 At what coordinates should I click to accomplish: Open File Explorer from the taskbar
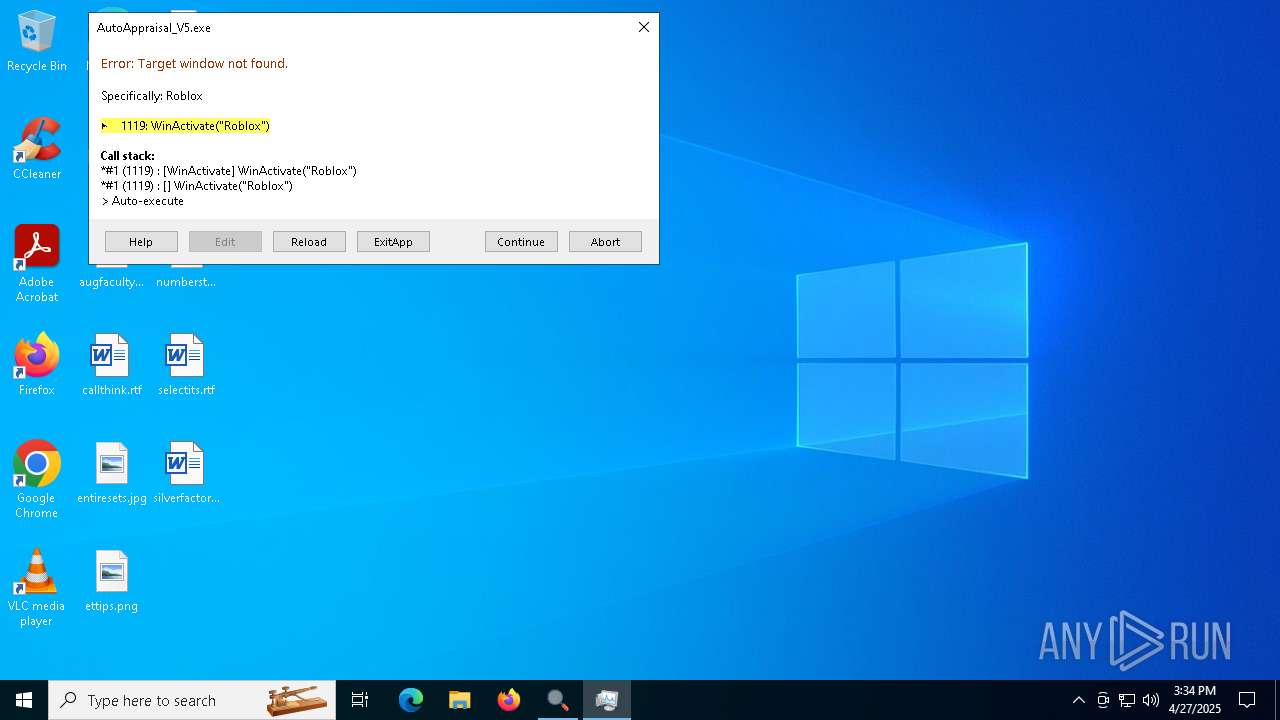click(x=459, y=700)
